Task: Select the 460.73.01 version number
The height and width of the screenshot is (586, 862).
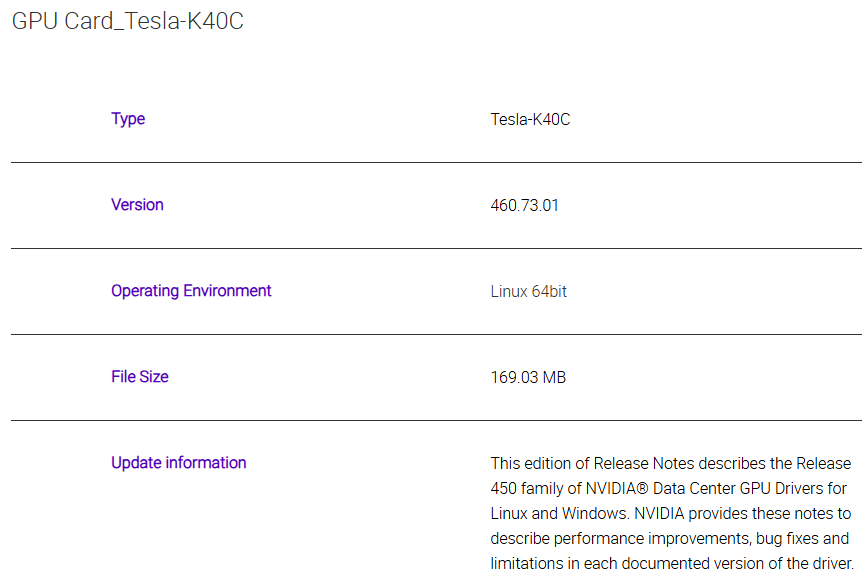Action: pyautogui.click(x=524, y=205)
